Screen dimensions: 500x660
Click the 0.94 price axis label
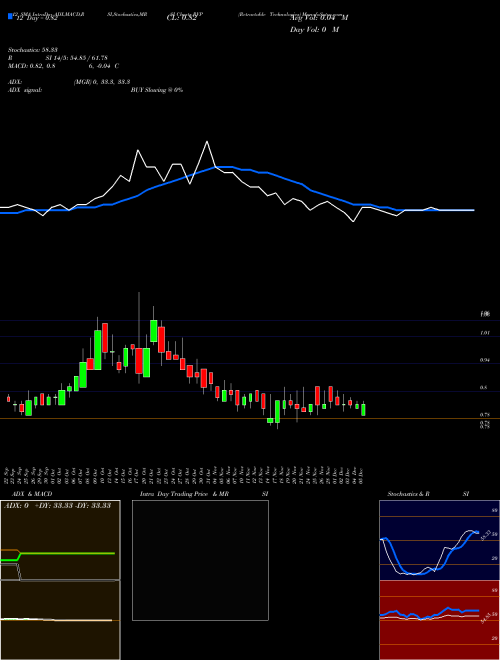click(x=485, y=360)
